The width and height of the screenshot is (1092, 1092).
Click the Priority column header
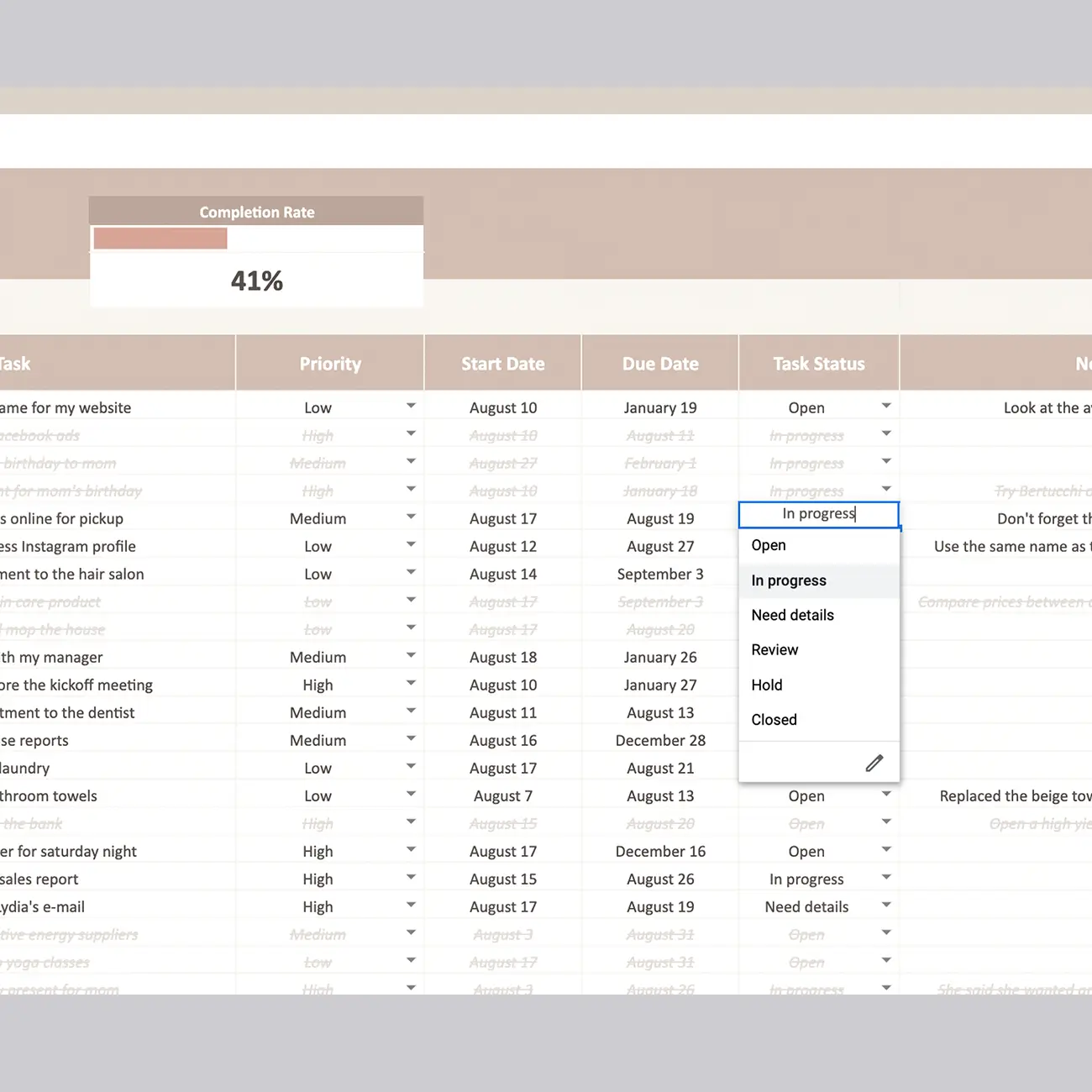pyautogui.click(x=330, y=364)
